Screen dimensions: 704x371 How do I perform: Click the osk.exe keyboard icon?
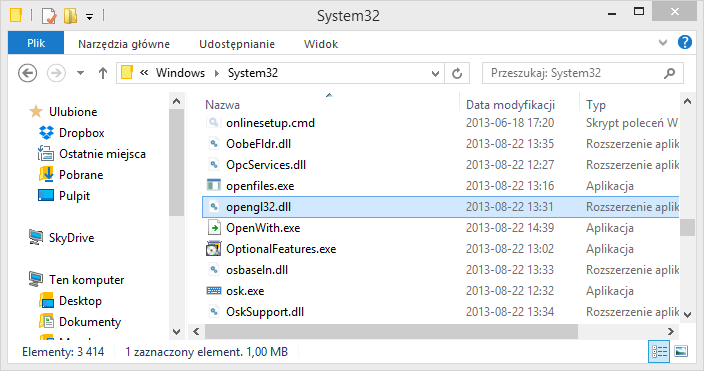tap(214, 291)
